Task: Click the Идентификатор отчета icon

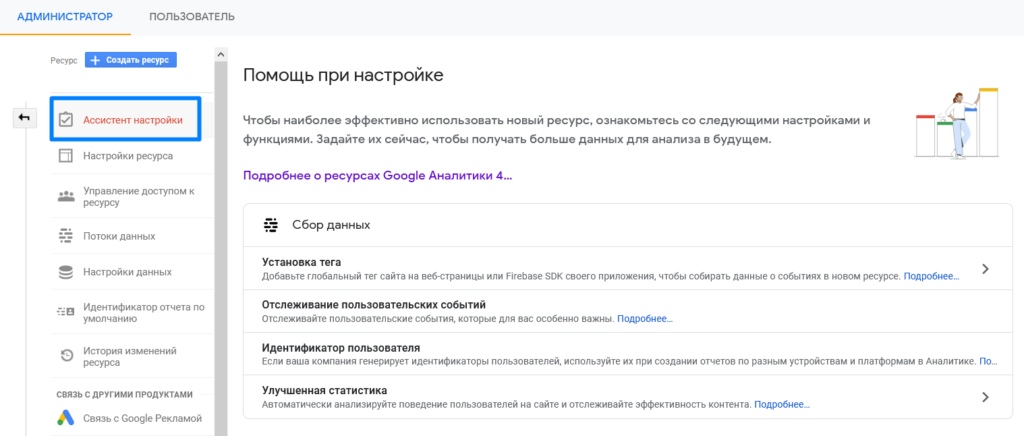Action: [x=65, y=313]
